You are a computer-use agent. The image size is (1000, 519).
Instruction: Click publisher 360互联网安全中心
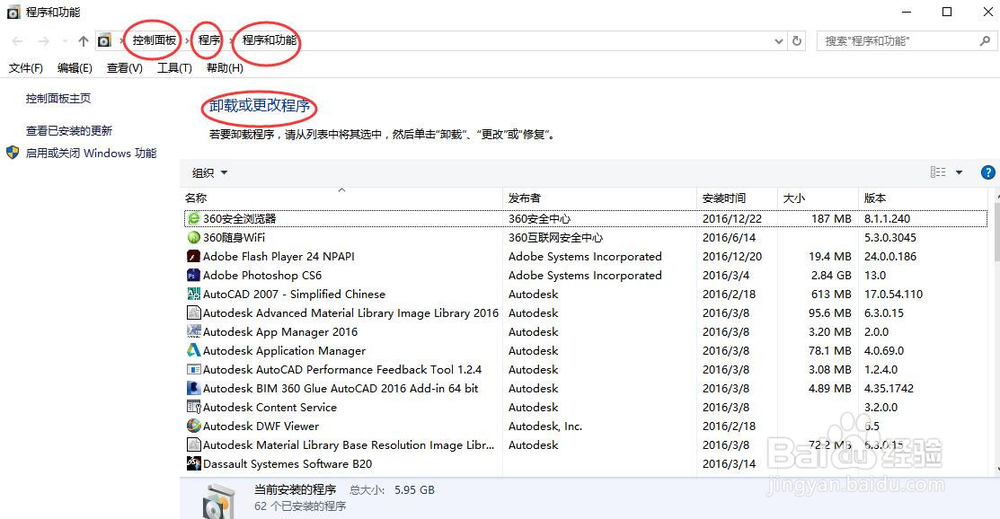click(x=555, y=238)
